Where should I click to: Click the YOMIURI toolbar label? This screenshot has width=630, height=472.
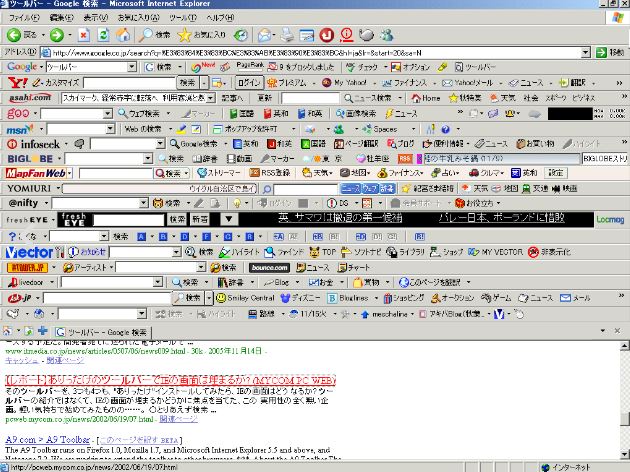(x=29, y=188)
